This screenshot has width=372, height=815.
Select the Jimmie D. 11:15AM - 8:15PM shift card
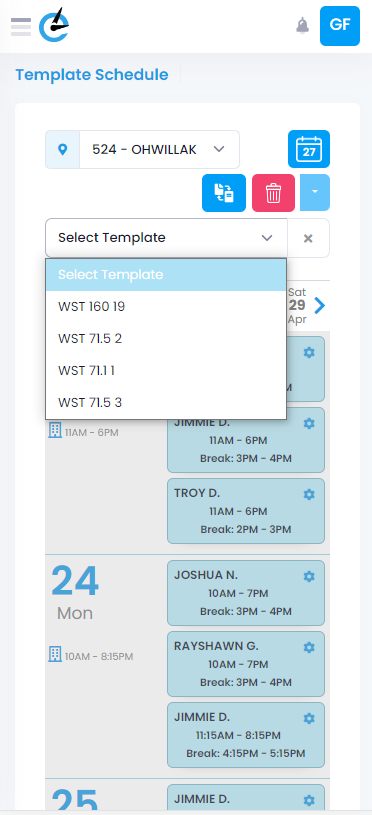(x=246, y=735)
